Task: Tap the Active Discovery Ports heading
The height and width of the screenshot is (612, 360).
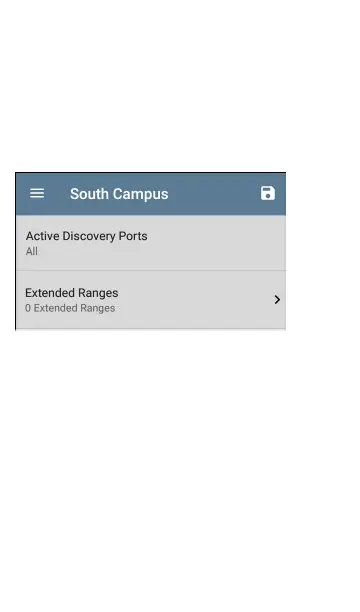Action: click(x=87, y=236)
